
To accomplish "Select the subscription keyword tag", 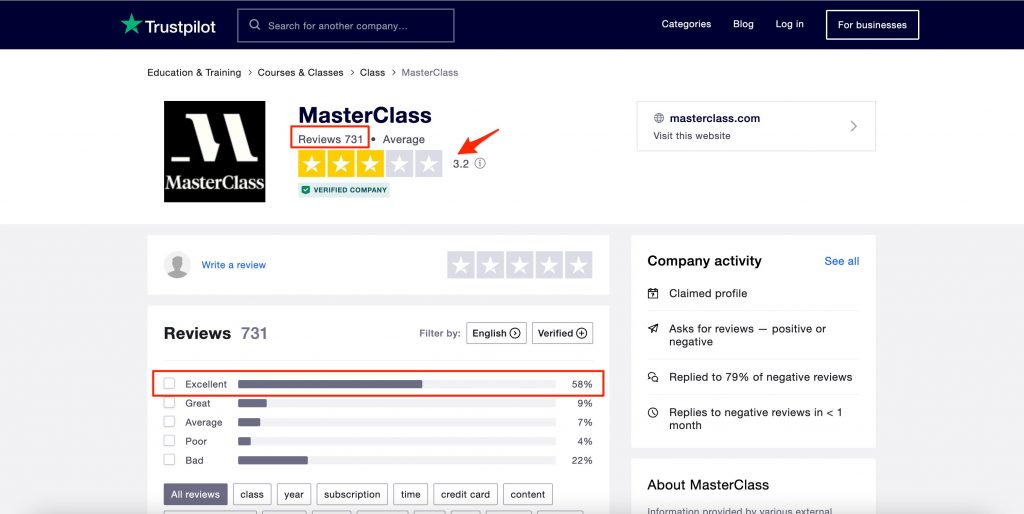I will click(352, 494).
